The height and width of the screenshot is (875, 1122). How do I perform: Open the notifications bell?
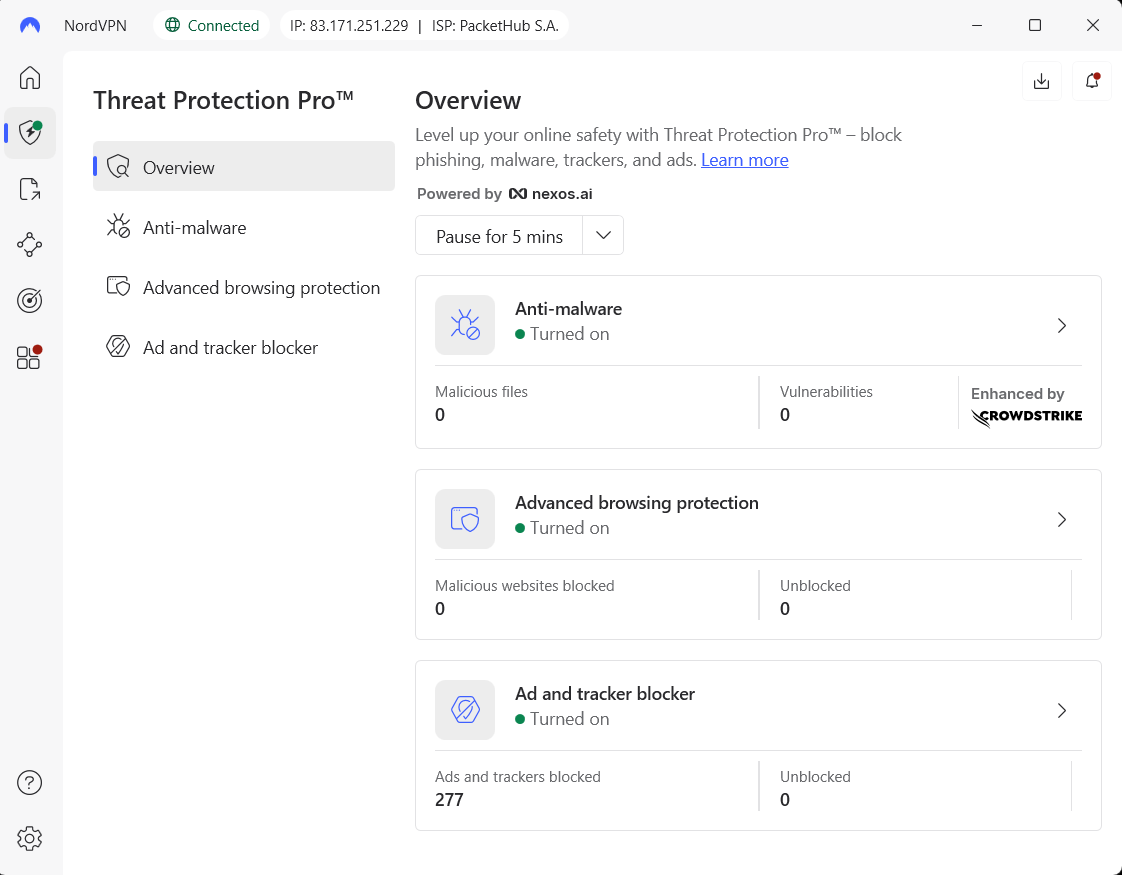1091,81
